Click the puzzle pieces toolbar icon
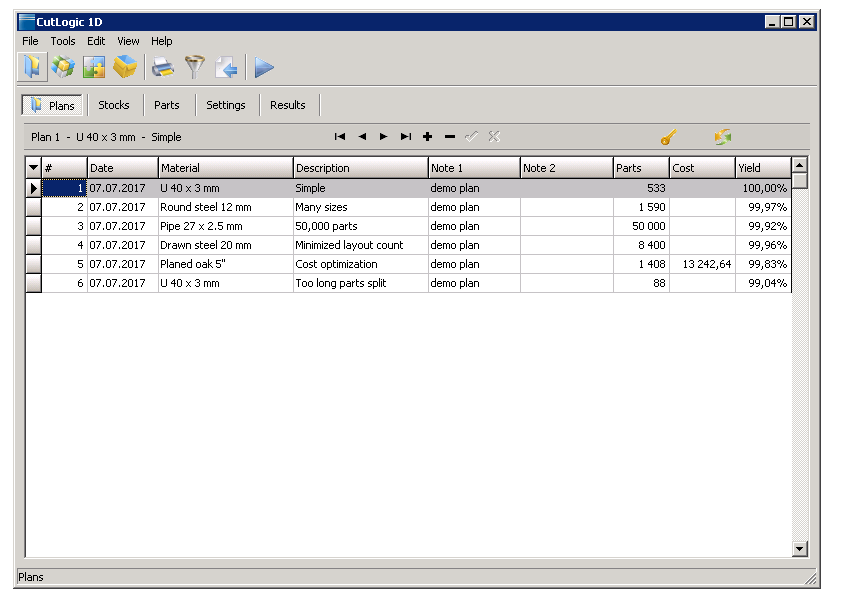846x599 pixels. (x=94, y=67)
